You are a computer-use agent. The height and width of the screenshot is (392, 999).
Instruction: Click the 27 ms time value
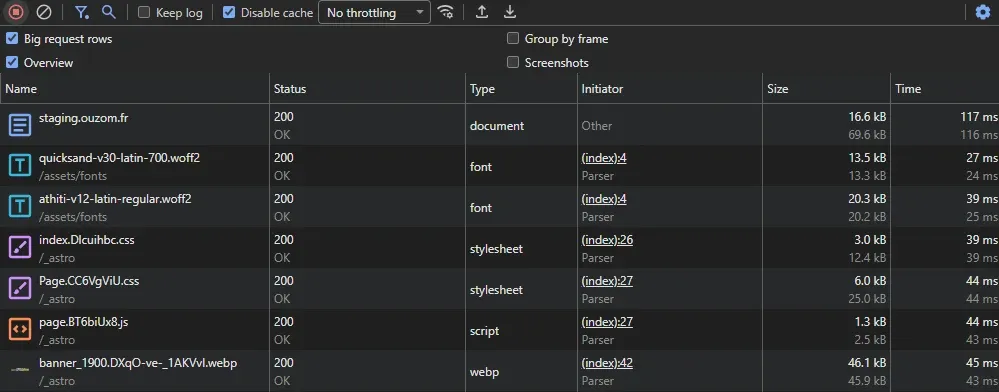tap(982, 158)
